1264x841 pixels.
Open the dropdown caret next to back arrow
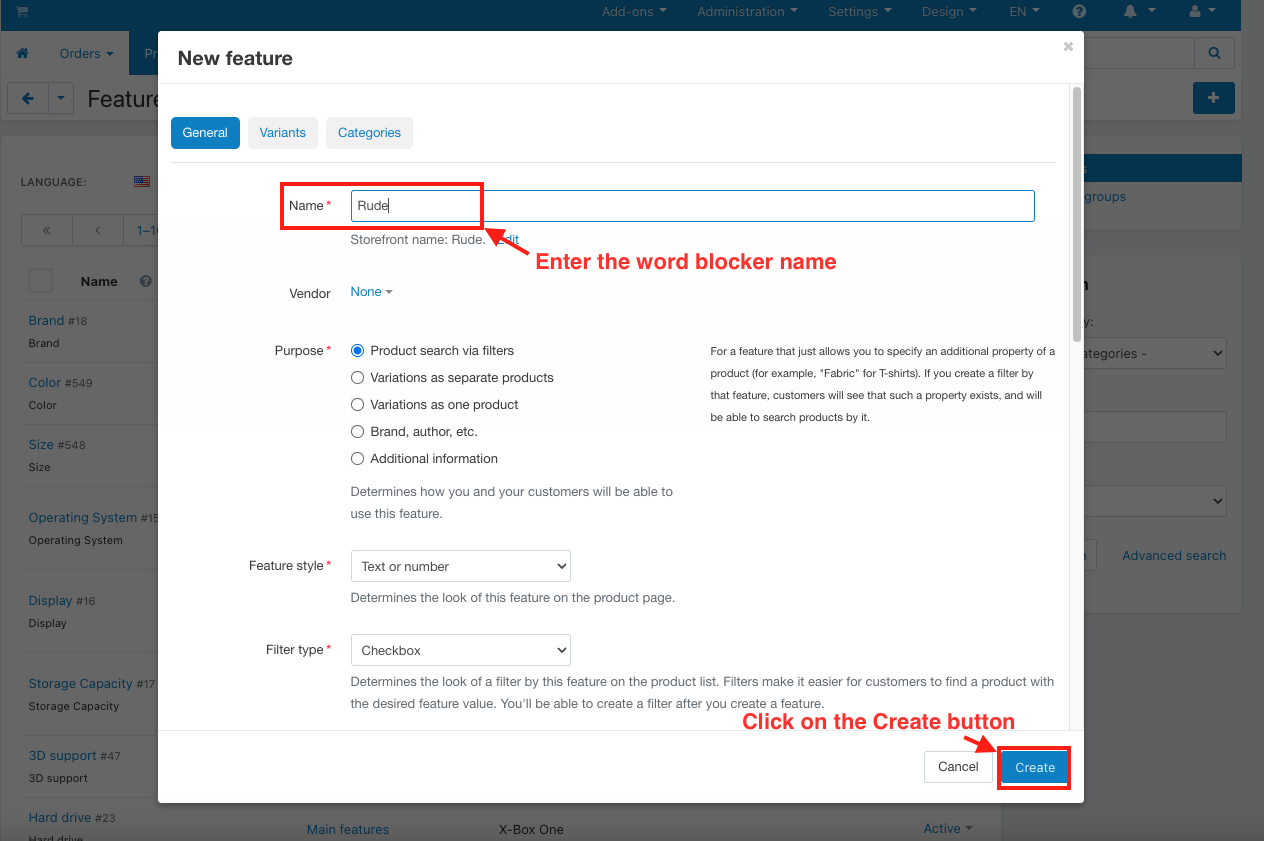point(61,98)
